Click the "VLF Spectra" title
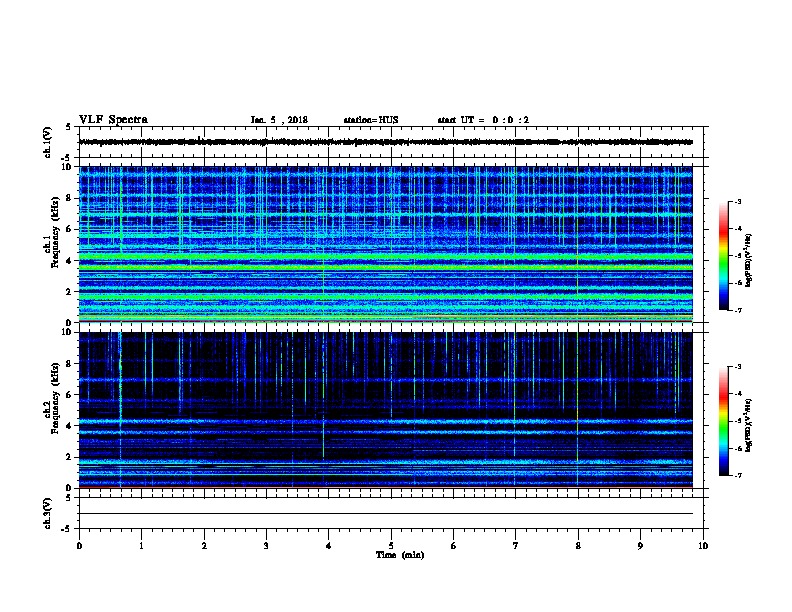Image resolution: width=792 pixels, height=612 pixels. (113, 120)
